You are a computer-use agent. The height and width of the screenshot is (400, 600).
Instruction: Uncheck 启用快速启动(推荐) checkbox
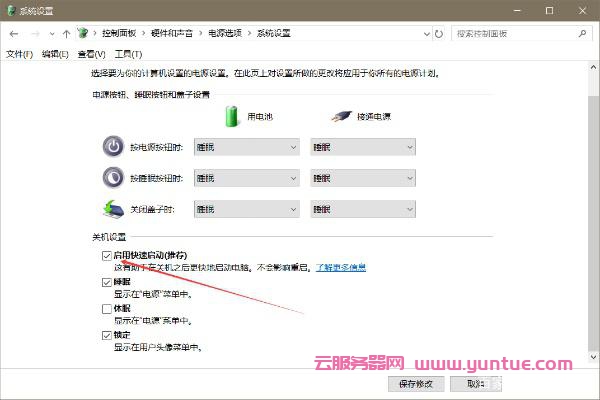107,256
